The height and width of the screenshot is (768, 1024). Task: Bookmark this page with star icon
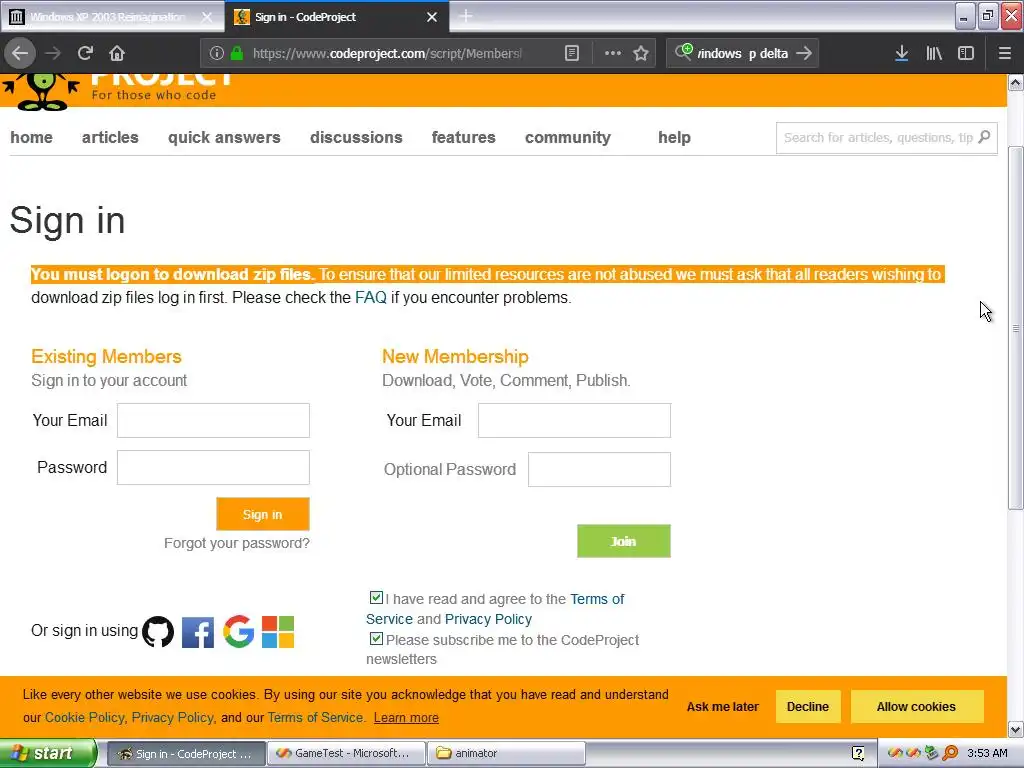pos(641,53)
